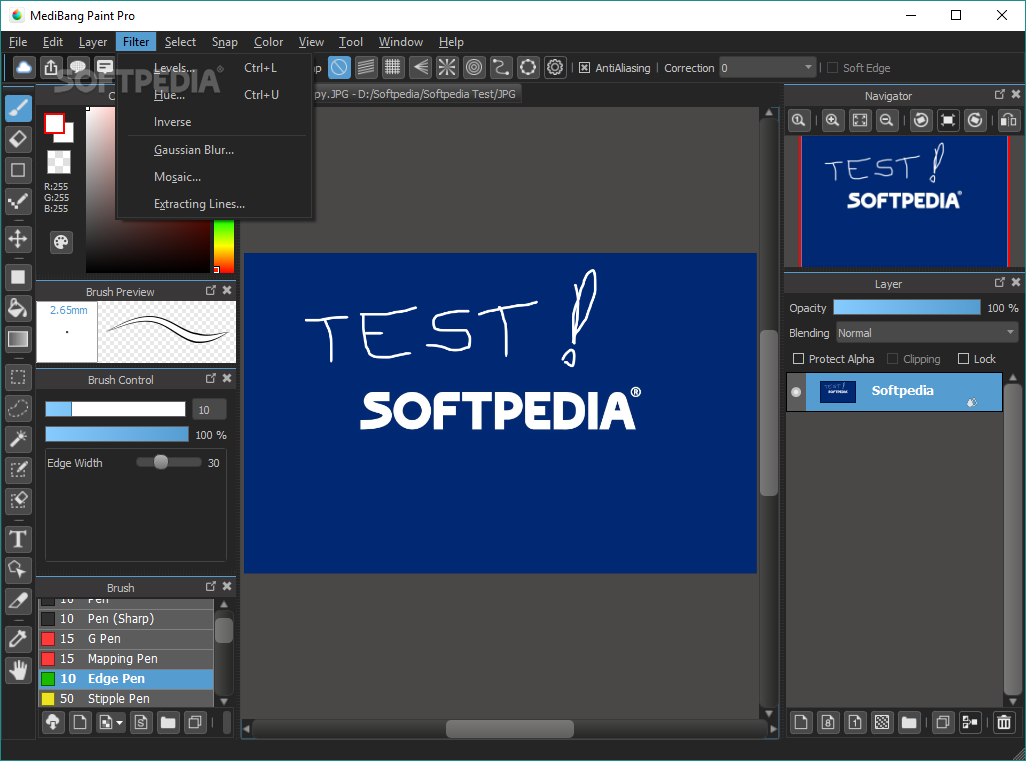Click the delete layer trash icon
The height and width of the screenshot is (761, 1026).
(1004, 722)
